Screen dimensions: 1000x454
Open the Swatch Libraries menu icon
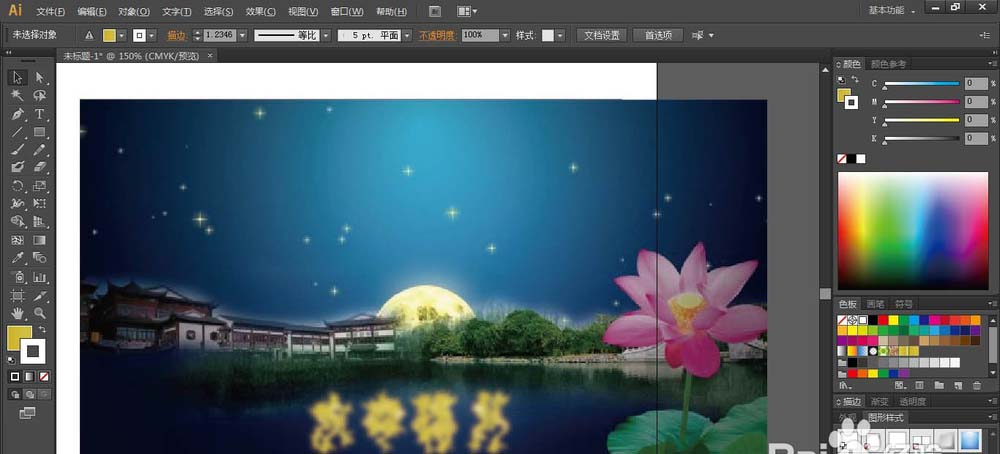(846, 386)
